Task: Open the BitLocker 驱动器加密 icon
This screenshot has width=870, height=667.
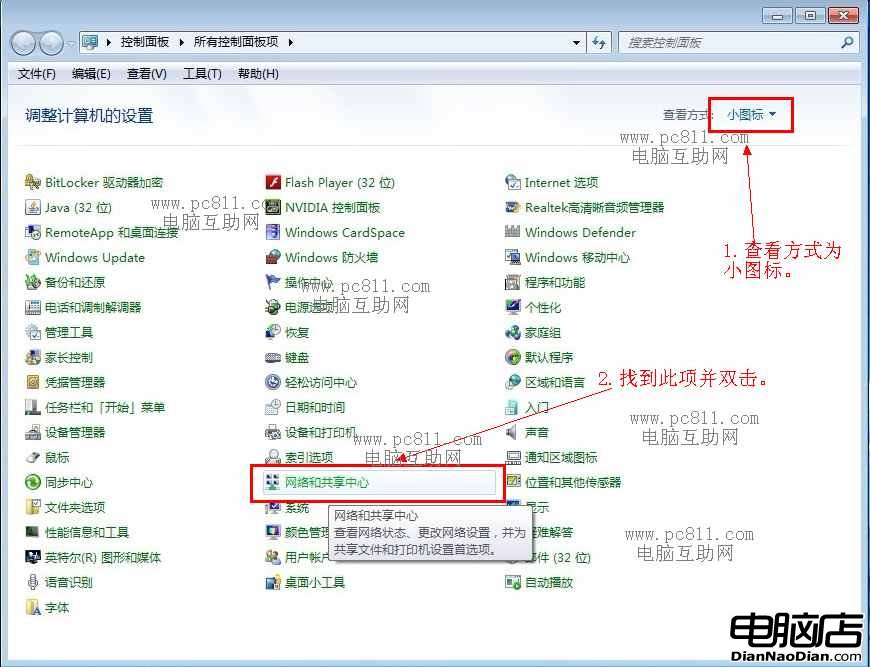Action: (33, 182)
